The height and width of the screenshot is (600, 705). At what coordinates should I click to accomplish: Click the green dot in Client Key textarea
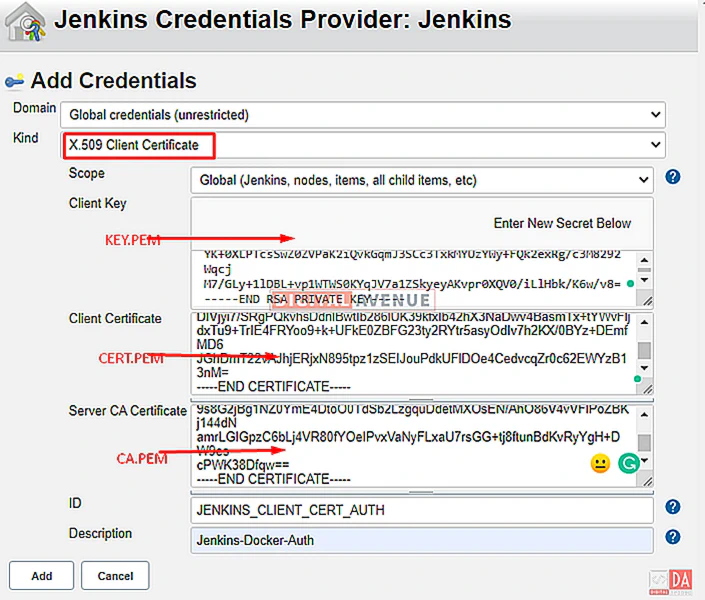[x=630, y=283]
